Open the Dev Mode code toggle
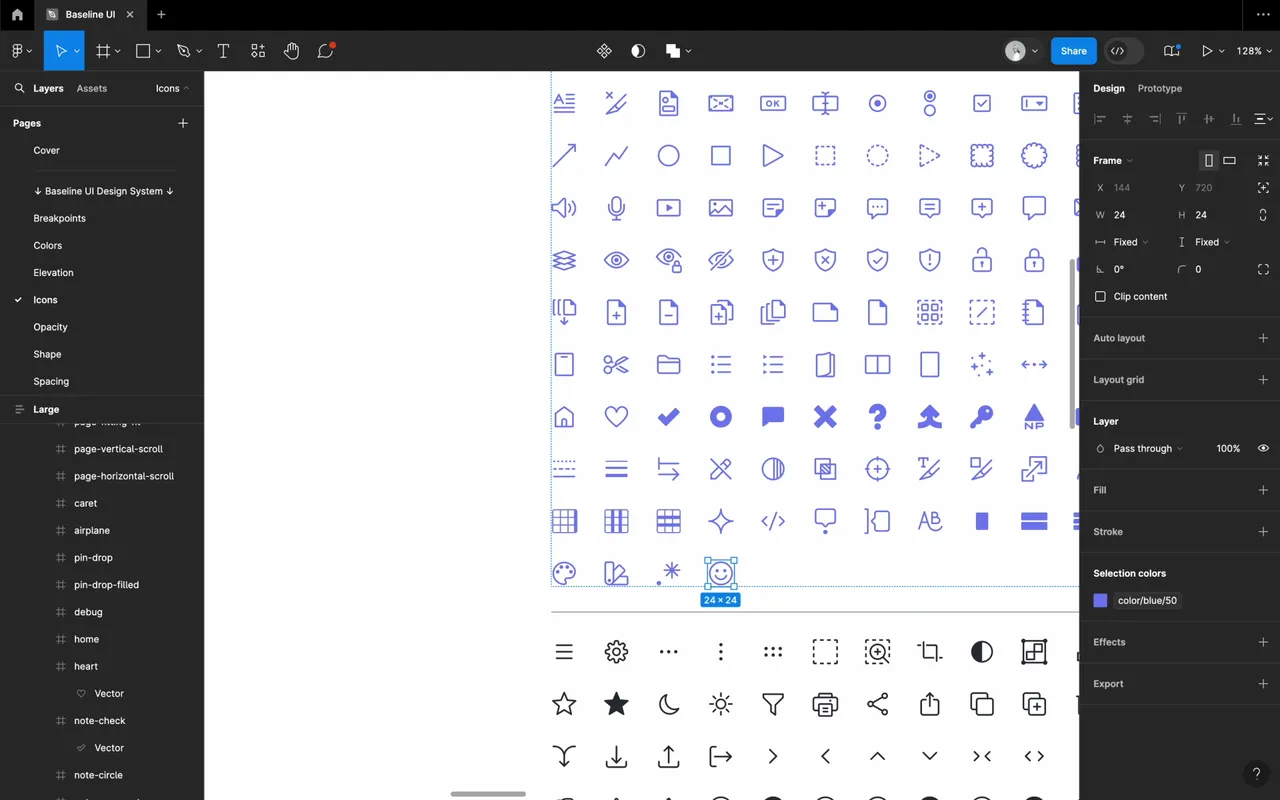 [1118, 51]
